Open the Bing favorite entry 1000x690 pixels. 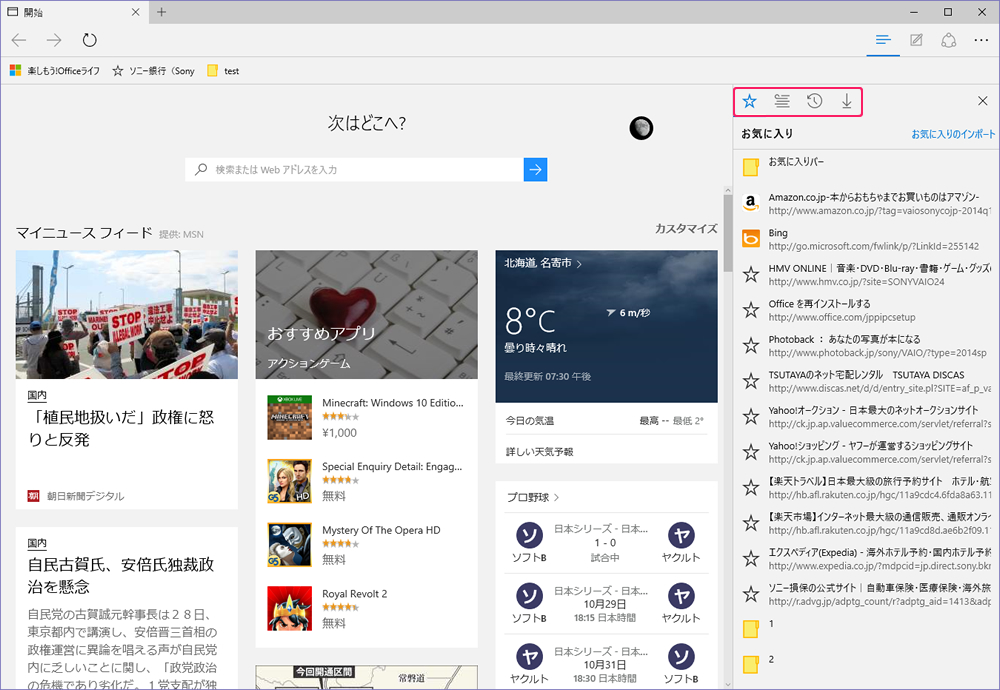tap(866, 239)
